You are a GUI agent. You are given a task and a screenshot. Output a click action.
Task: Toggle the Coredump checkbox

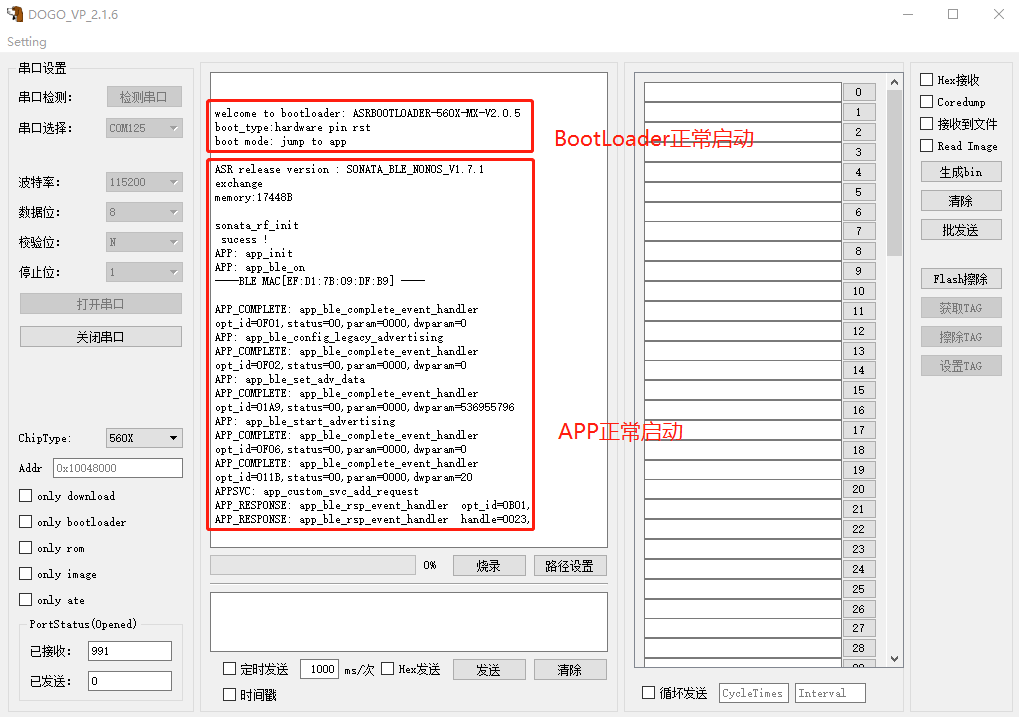pyautogui.click(x=927, y=101)
